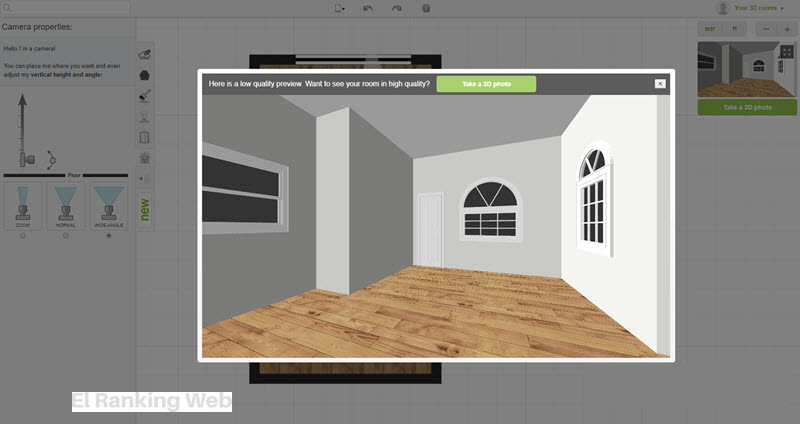The image size is (800, 424).
Task: Click Take a 3D photo in preview dialog
Action: 486,84
